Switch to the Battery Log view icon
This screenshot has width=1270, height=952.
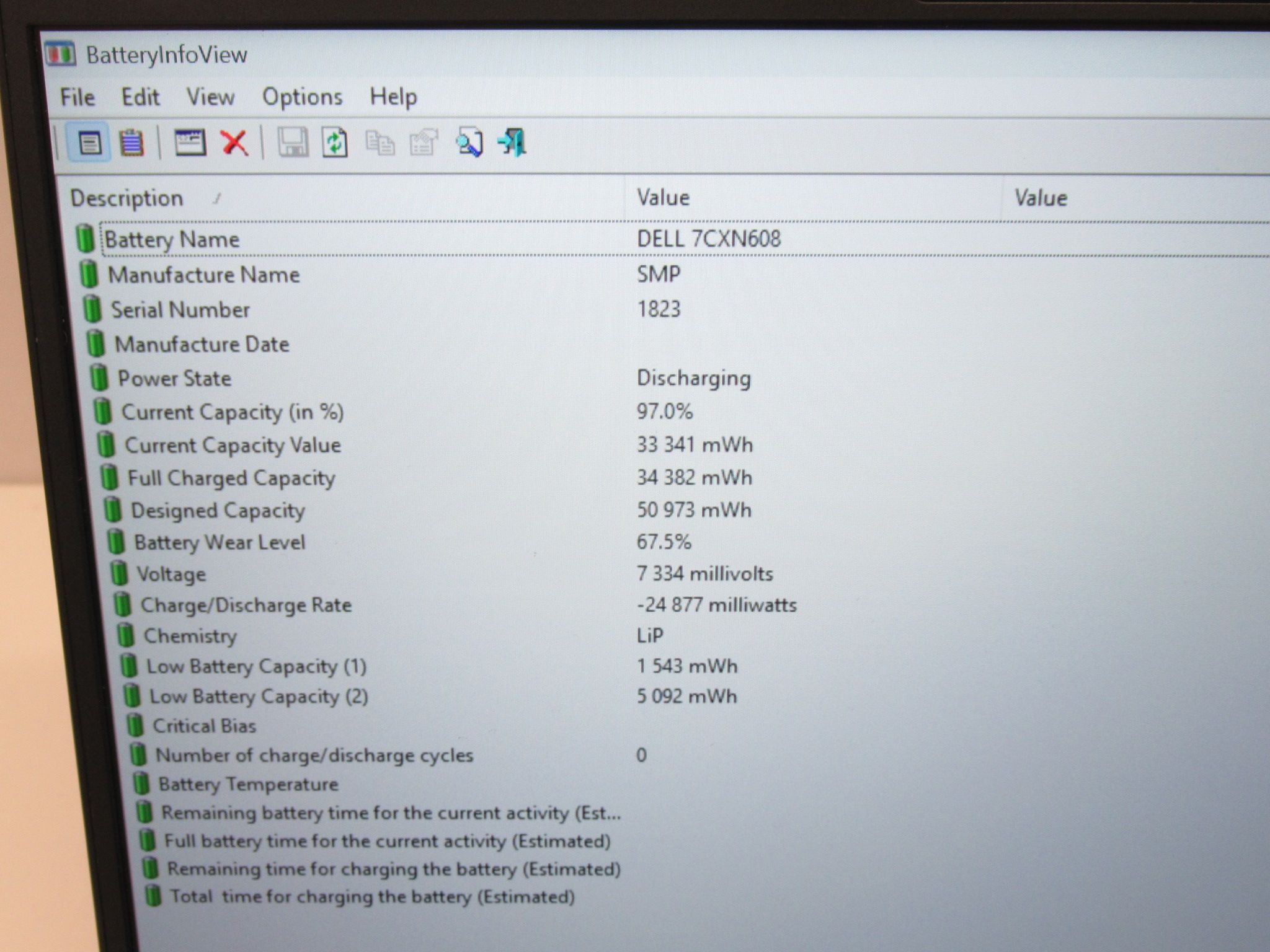(131, 144)
